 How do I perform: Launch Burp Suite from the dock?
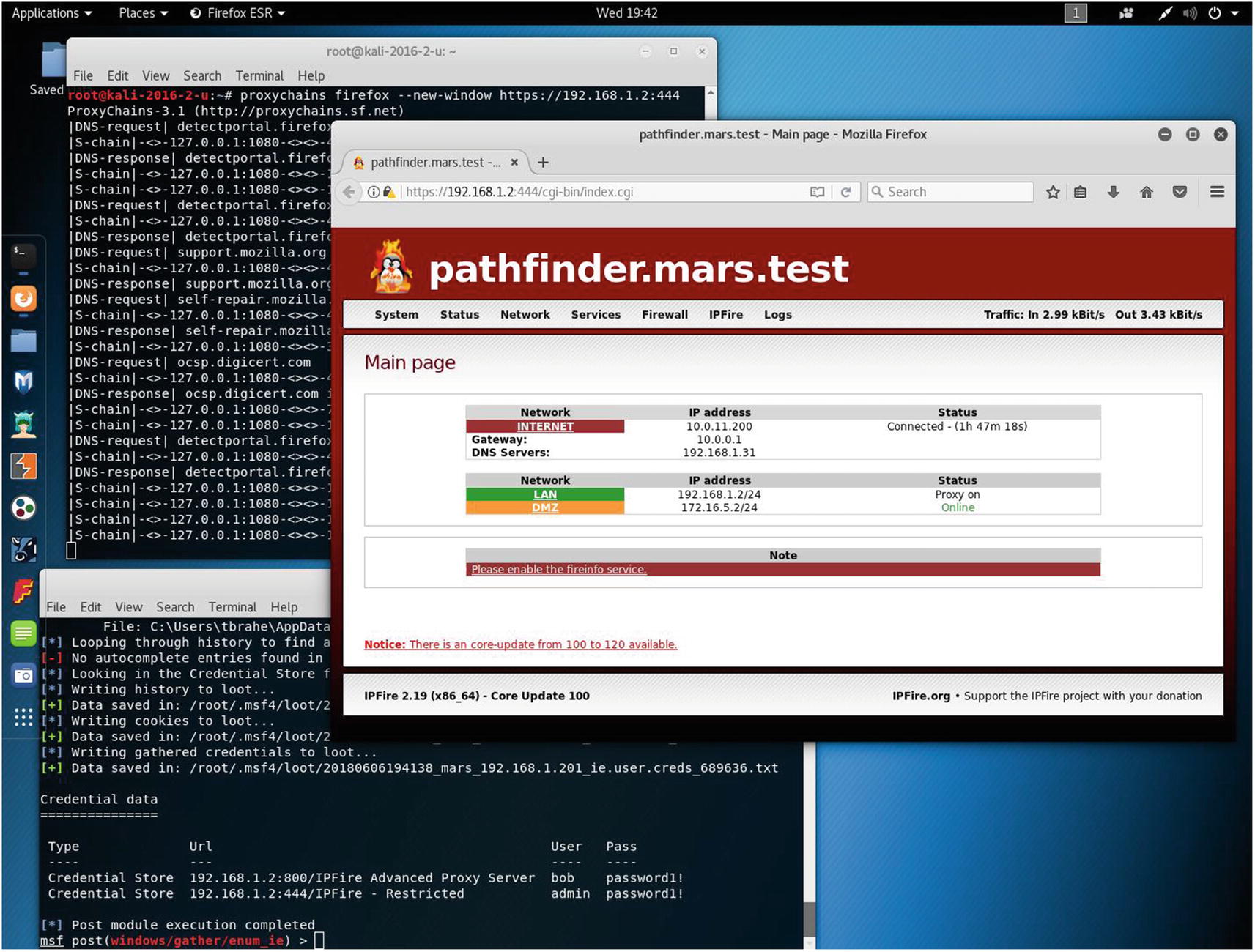pyautogui.click(x=23, y=466)
